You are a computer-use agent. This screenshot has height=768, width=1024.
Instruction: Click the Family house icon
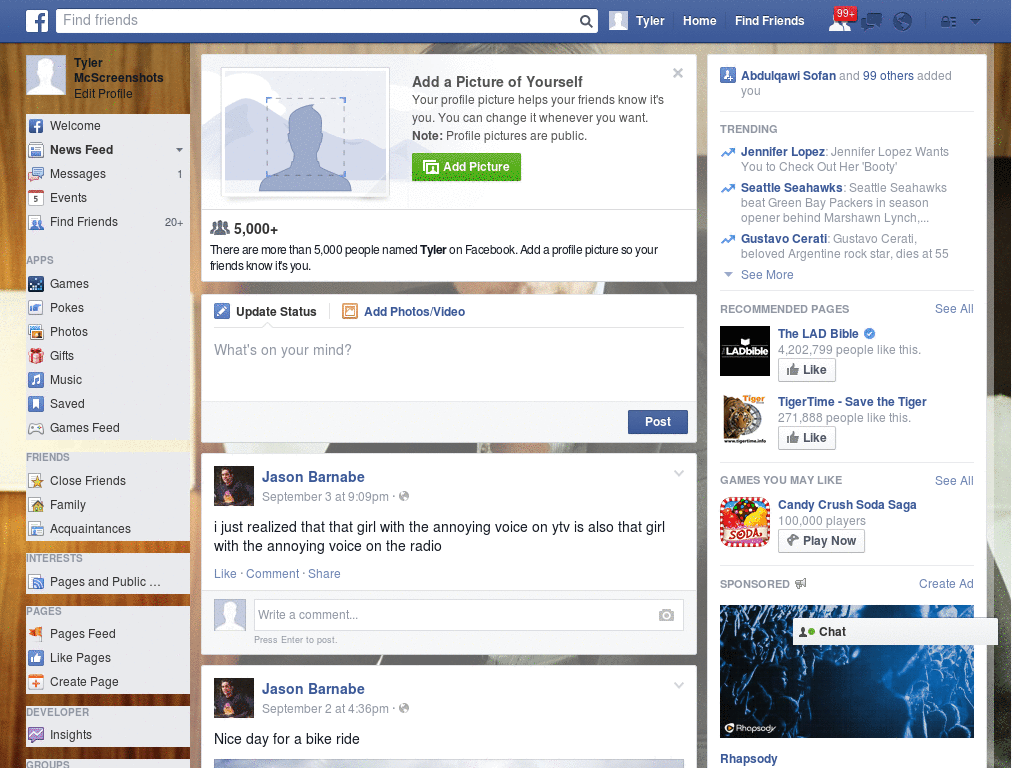[36, 505]
